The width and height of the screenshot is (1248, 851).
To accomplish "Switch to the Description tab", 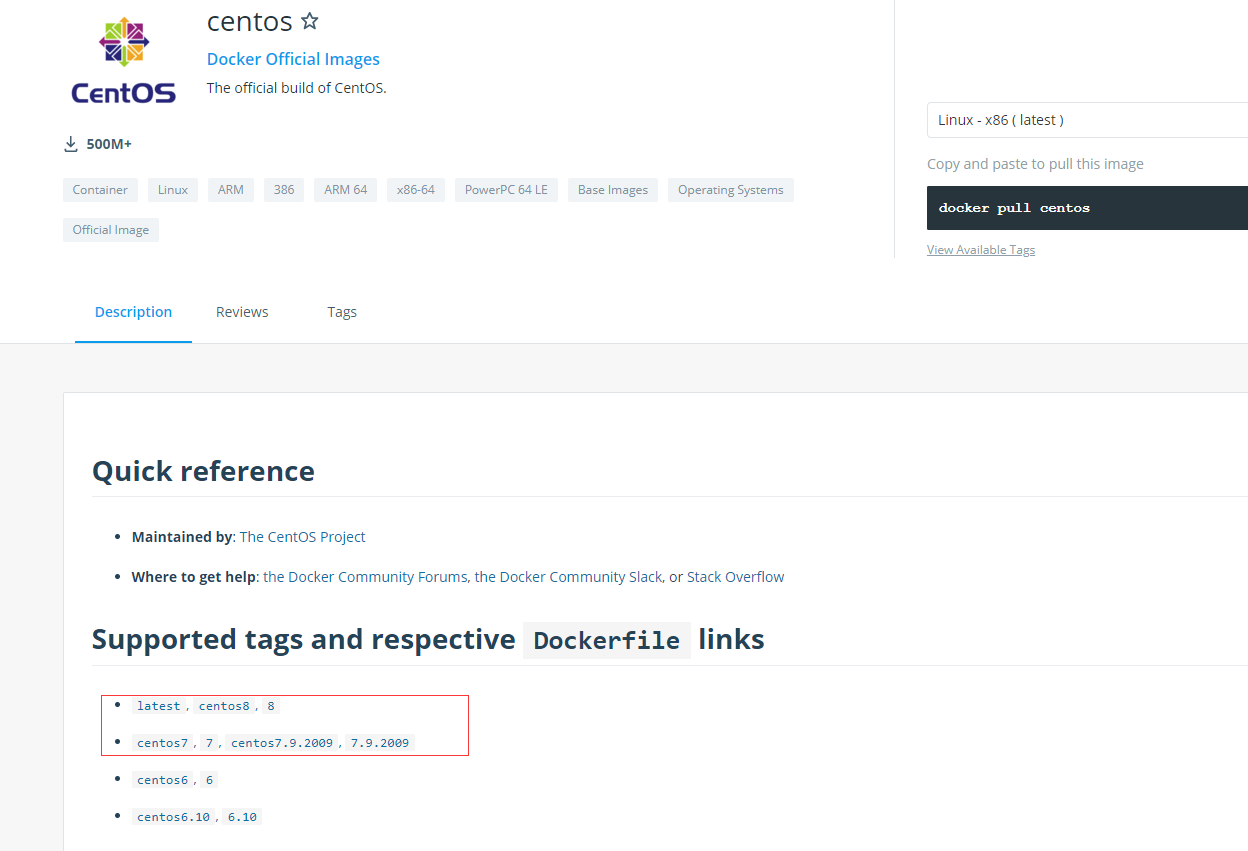I will [x=133, y=312].
